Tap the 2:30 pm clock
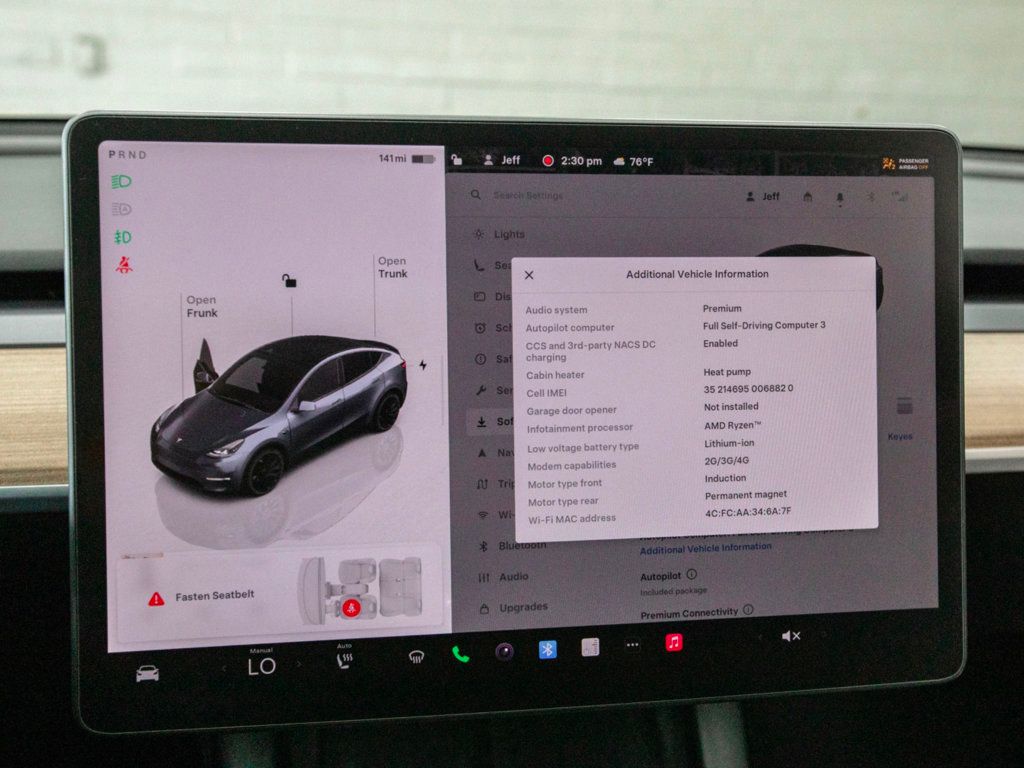The image size is (1024, 768). tap(581, 161)
